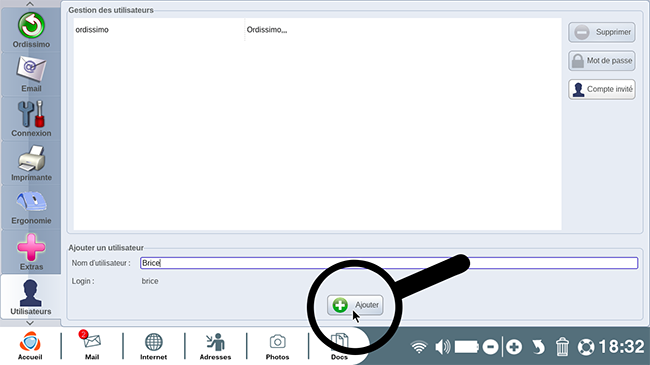
Task: Select the Utilisateurs section
Action: 31,297
